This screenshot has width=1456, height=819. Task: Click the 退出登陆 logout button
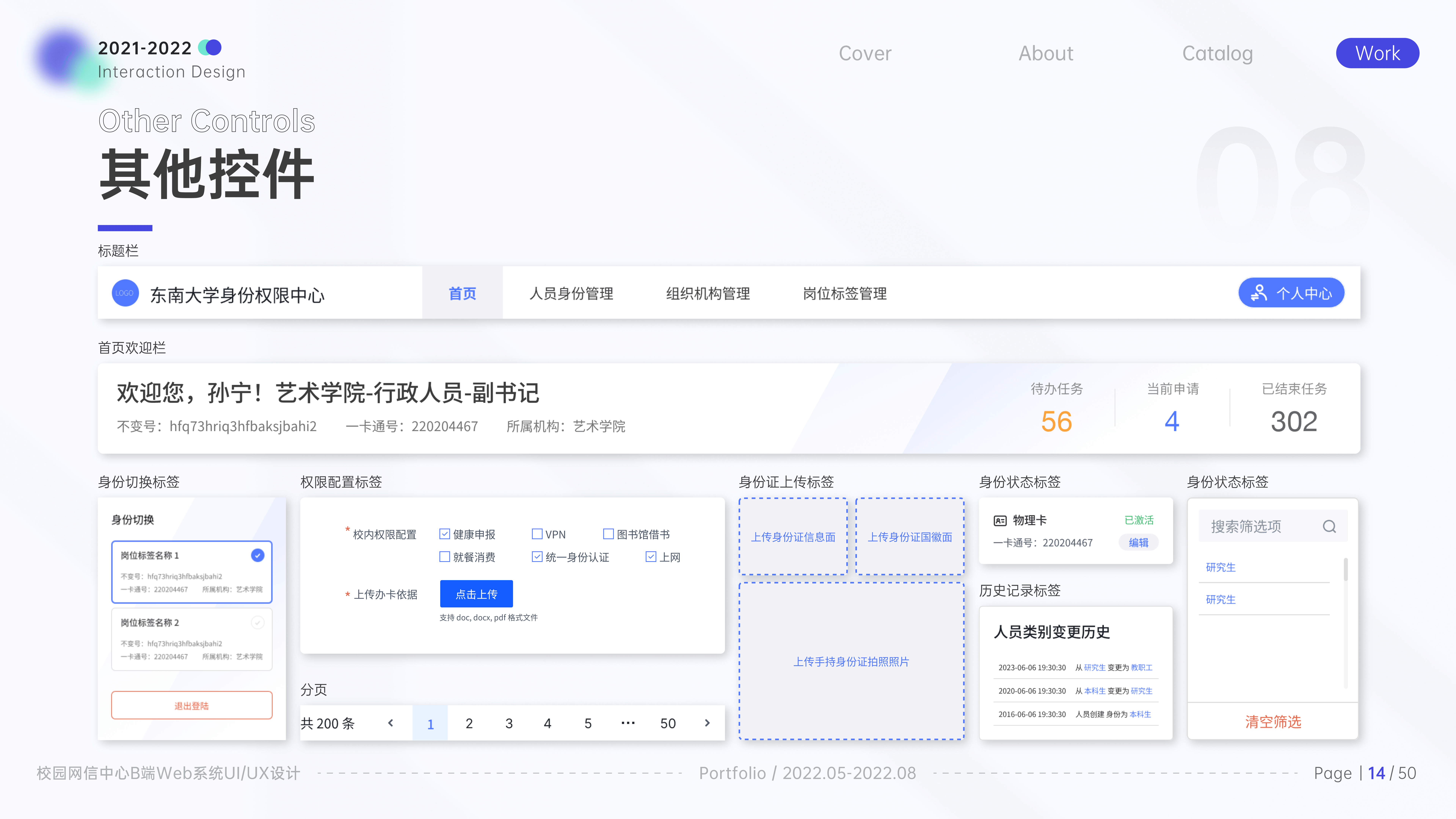[192, 705]
